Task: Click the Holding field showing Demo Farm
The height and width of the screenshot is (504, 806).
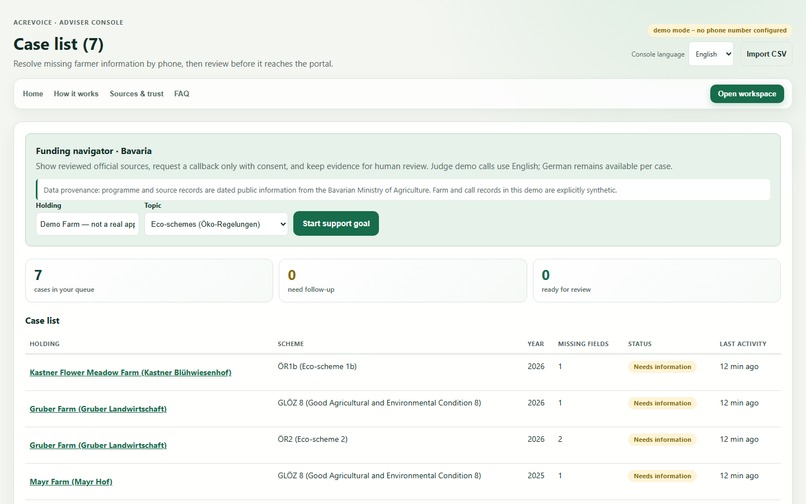Action: [87, 224]
